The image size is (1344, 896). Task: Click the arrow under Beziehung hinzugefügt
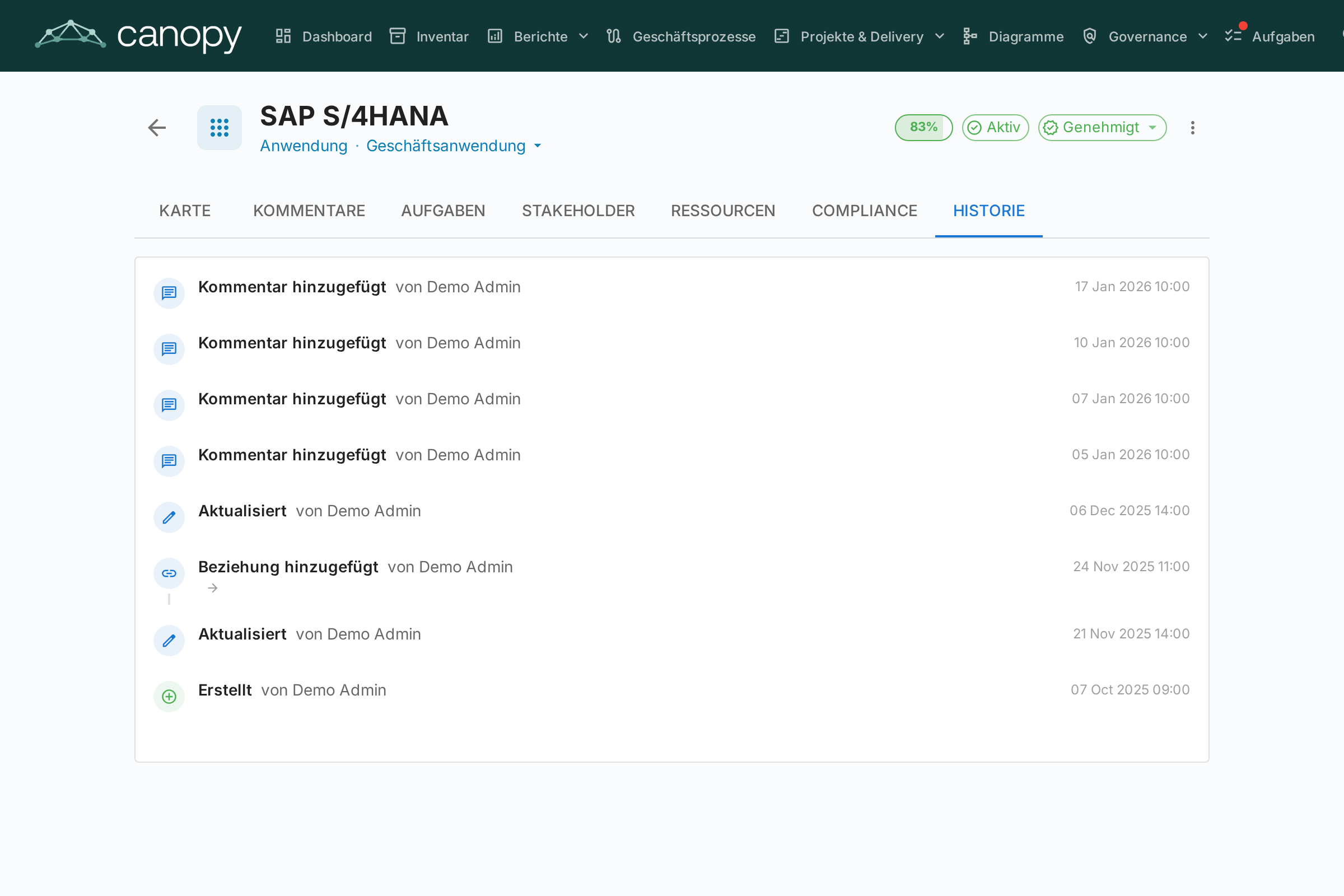click(x=213, y=588)
